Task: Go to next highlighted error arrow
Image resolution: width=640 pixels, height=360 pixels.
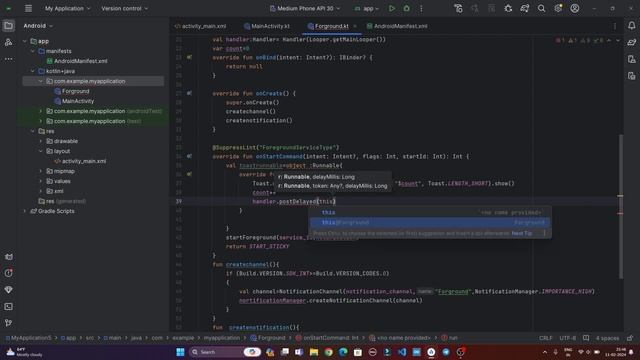Action: pos(618,40)
